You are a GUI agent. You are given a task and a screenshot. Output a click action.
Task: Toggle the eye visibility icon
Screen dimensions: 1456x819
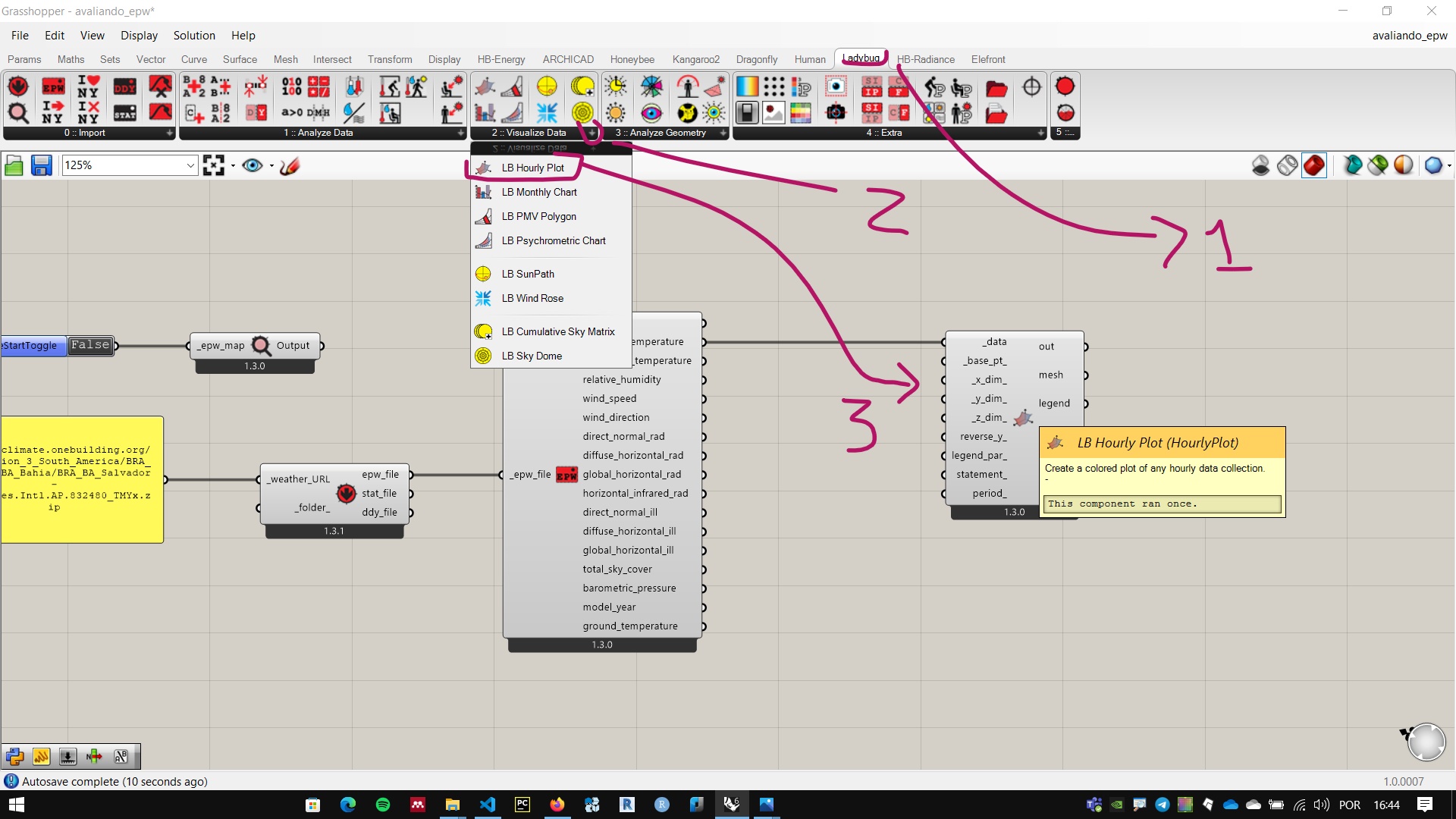[253, 164]
